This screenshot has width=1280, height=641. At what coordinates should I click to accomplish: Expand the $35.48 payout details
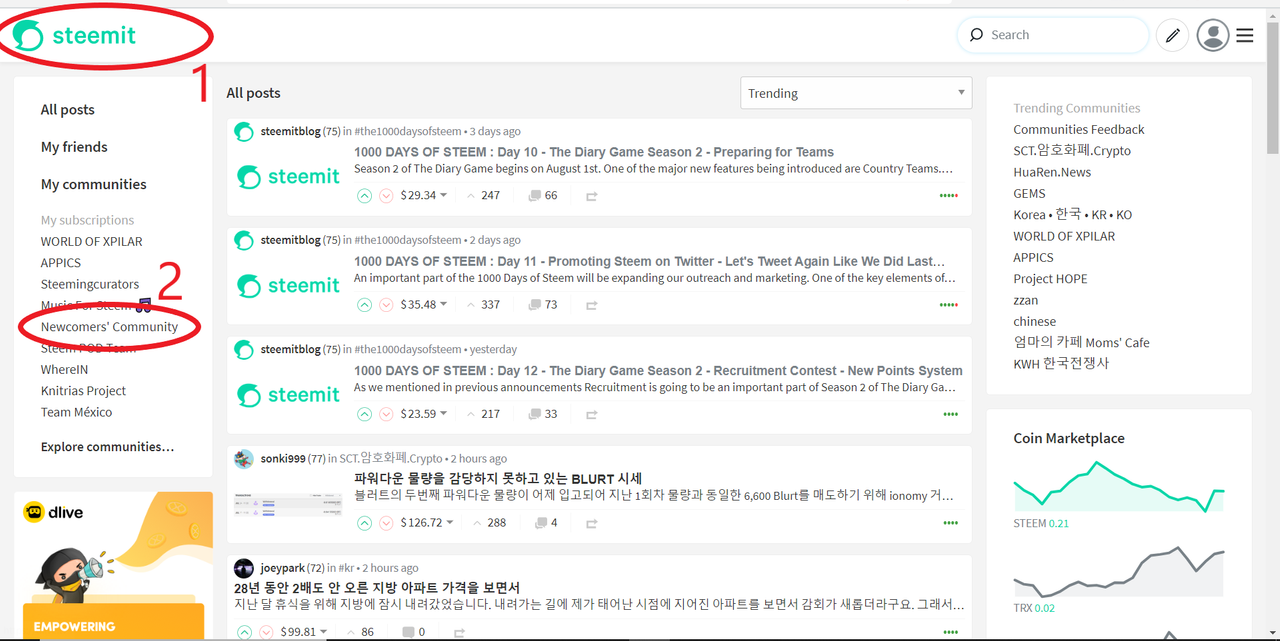424,305
